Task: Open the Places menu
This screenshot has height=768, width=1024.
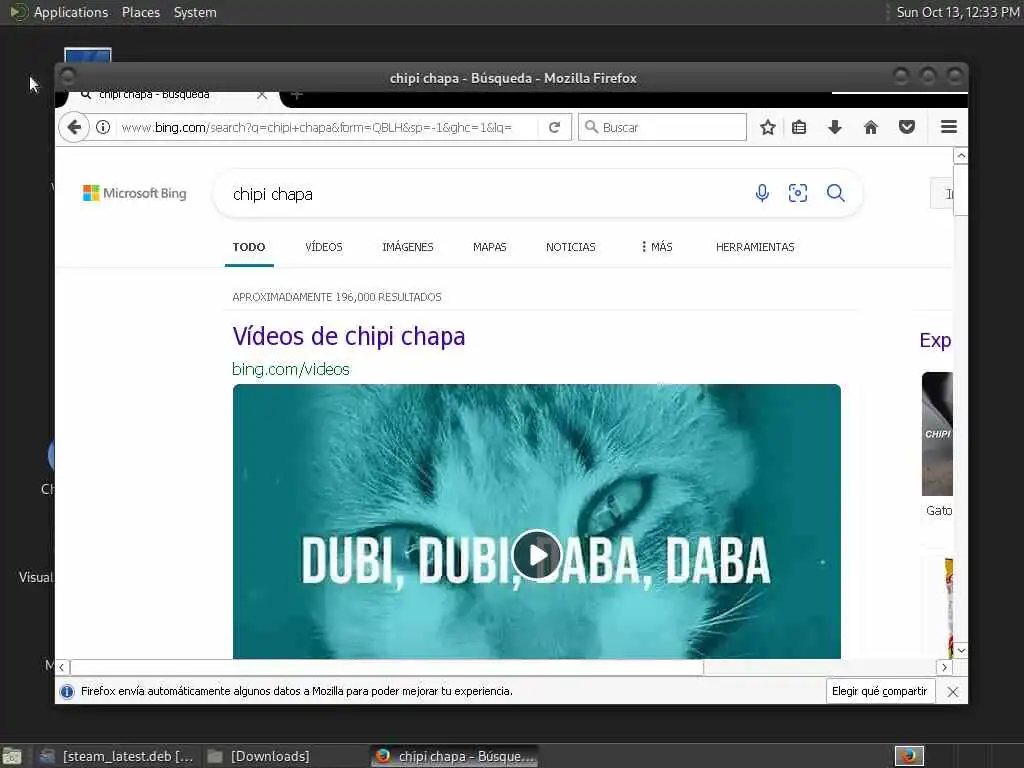Action: click(140, 12)
